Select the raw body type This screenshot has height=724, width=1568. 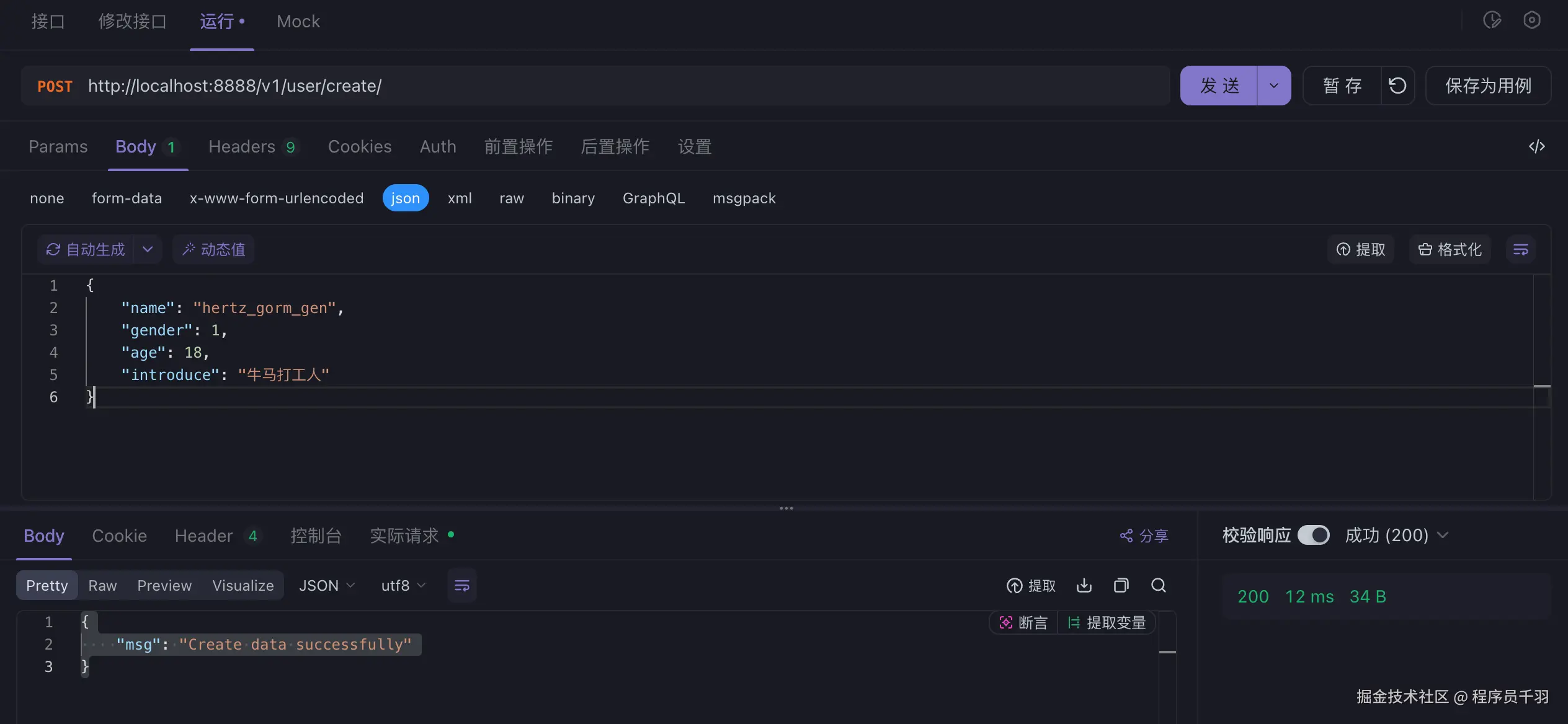[x=511, y=198]
